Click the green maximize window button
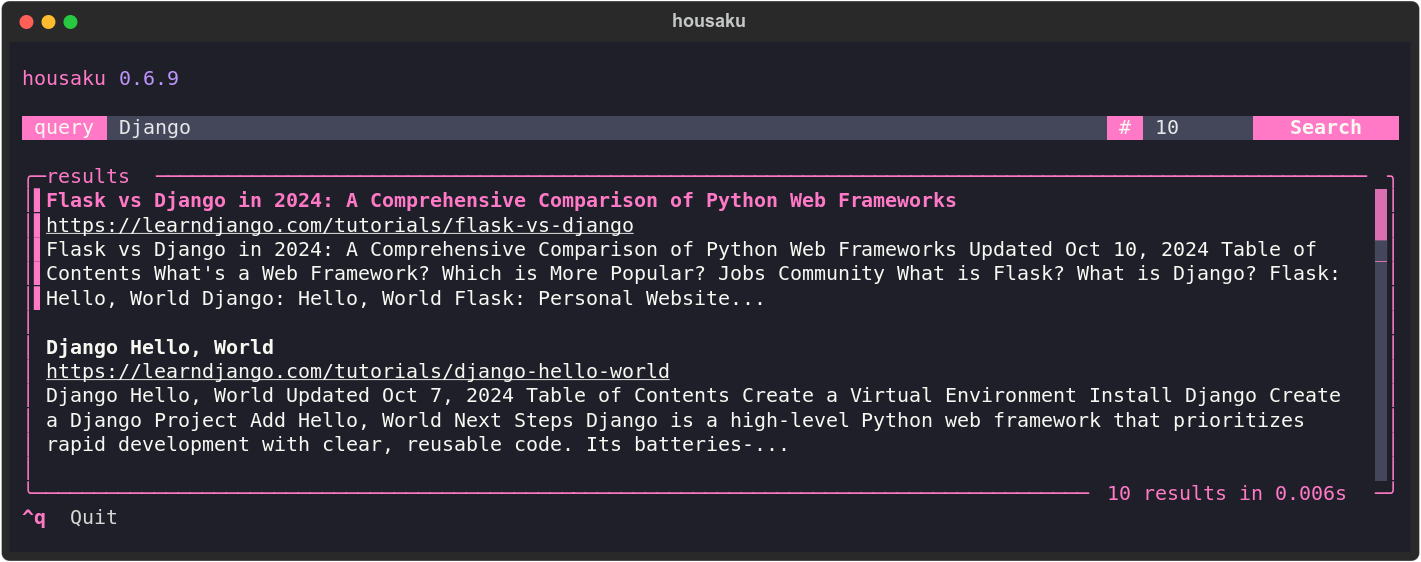This screenshot has height=562, width=1421. (x=70, y=22)
